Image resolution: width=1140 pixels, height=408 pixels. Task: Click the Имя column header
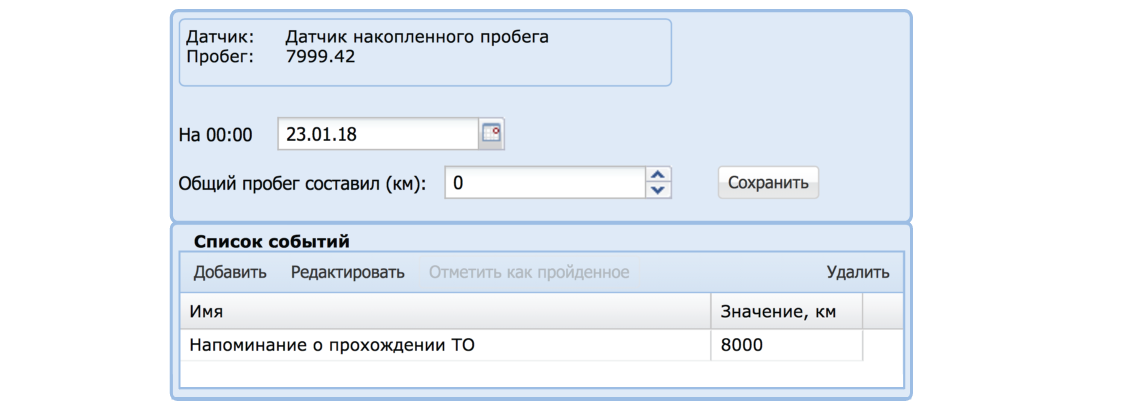pyautogui.click(x=206, y=312)
